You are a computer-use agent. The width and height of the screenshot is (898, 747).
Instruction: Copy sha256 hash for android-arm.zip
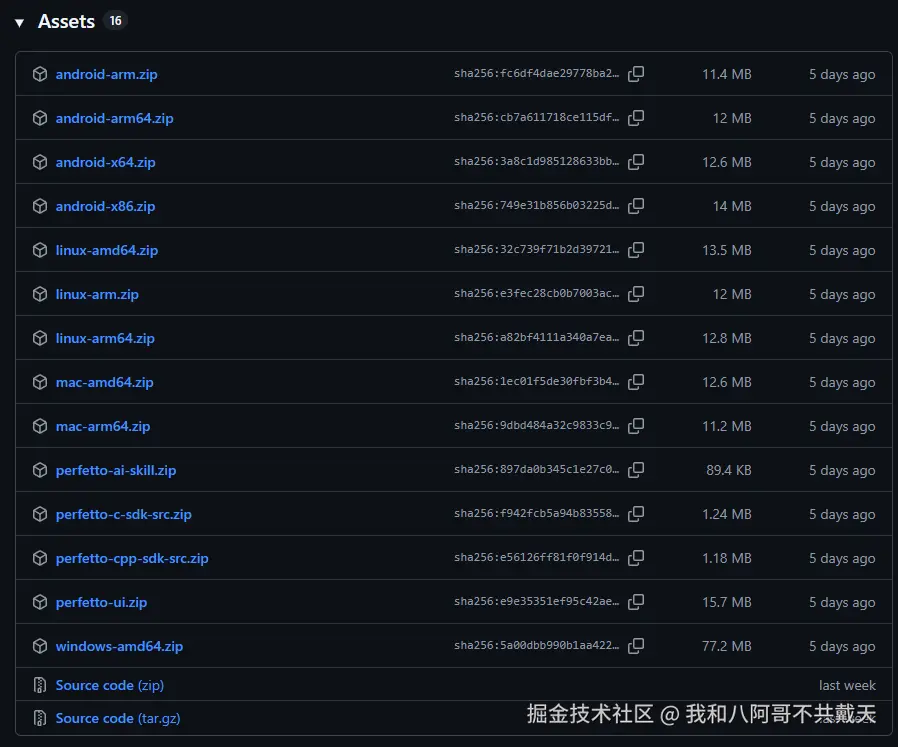coord(636,74)
